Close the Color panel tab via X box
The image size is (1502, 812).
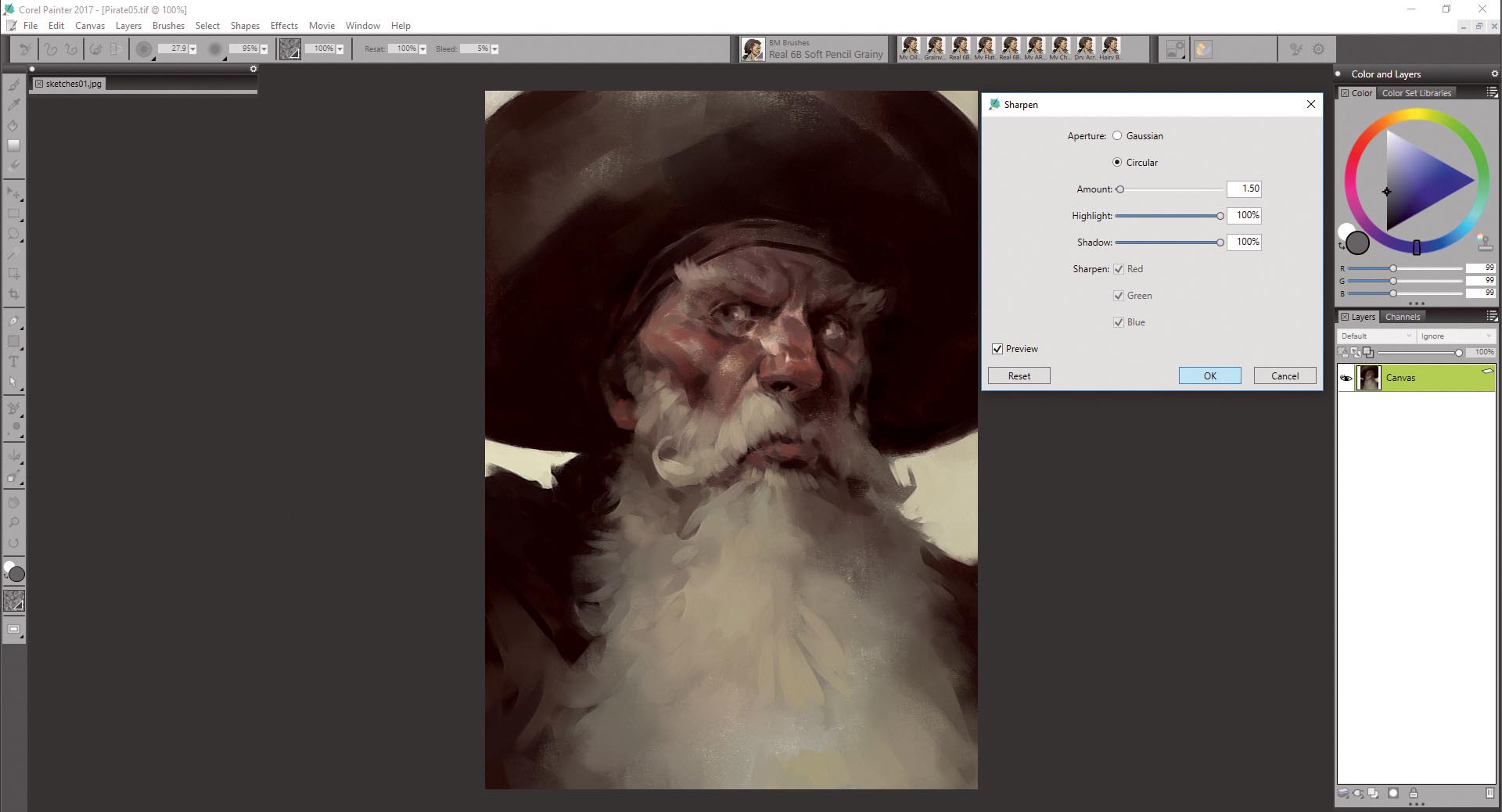click(1345, 93)
